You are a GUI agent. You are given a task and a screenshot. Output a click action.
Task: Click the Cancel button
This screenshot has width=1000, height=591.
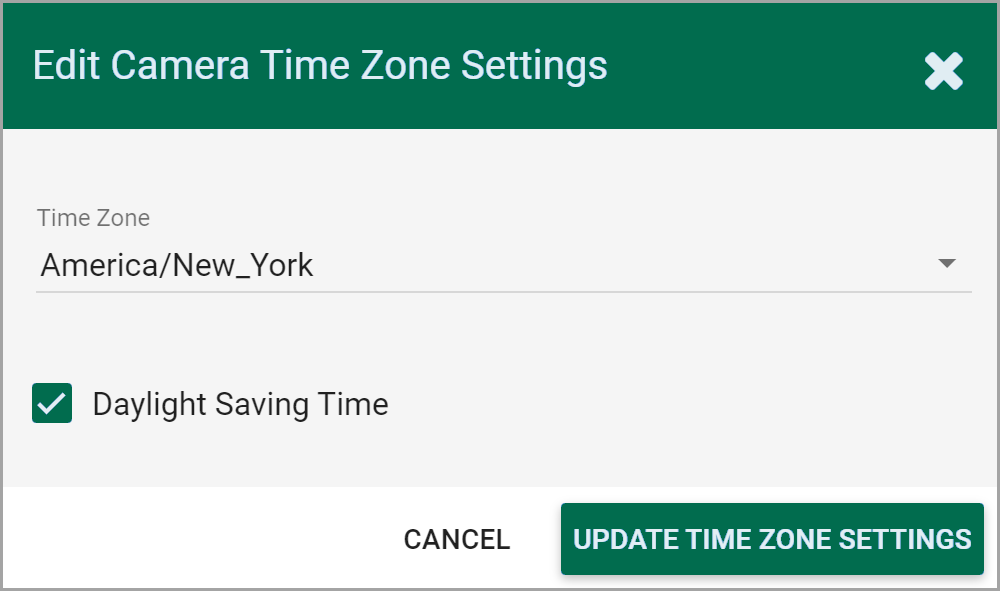pyautogui.click(x=457, y=539)
